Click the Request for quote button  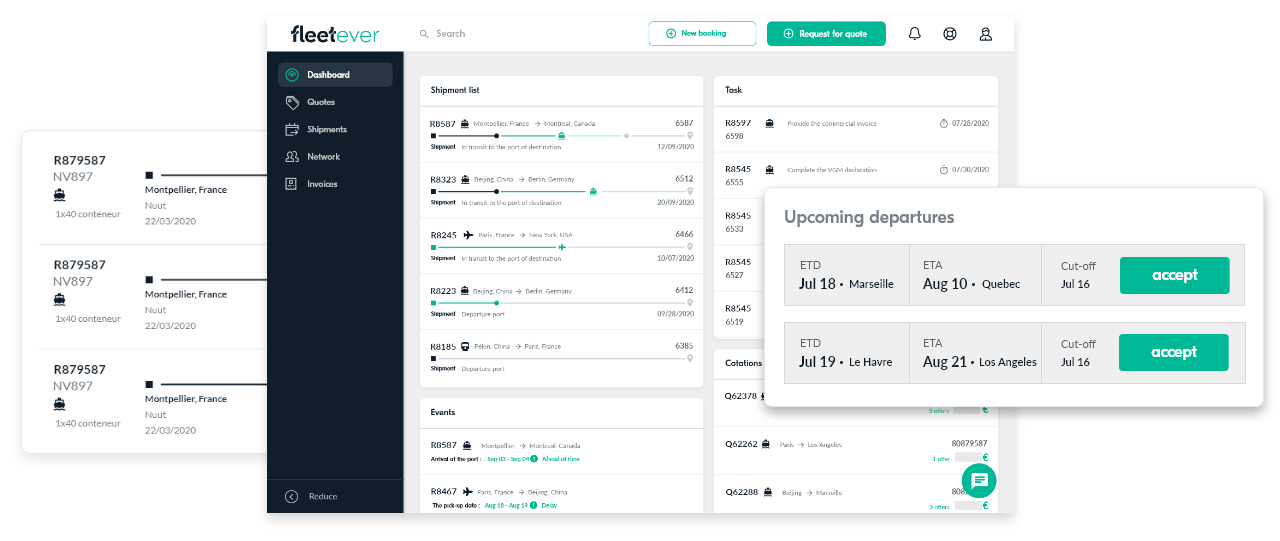click(826, 33)
